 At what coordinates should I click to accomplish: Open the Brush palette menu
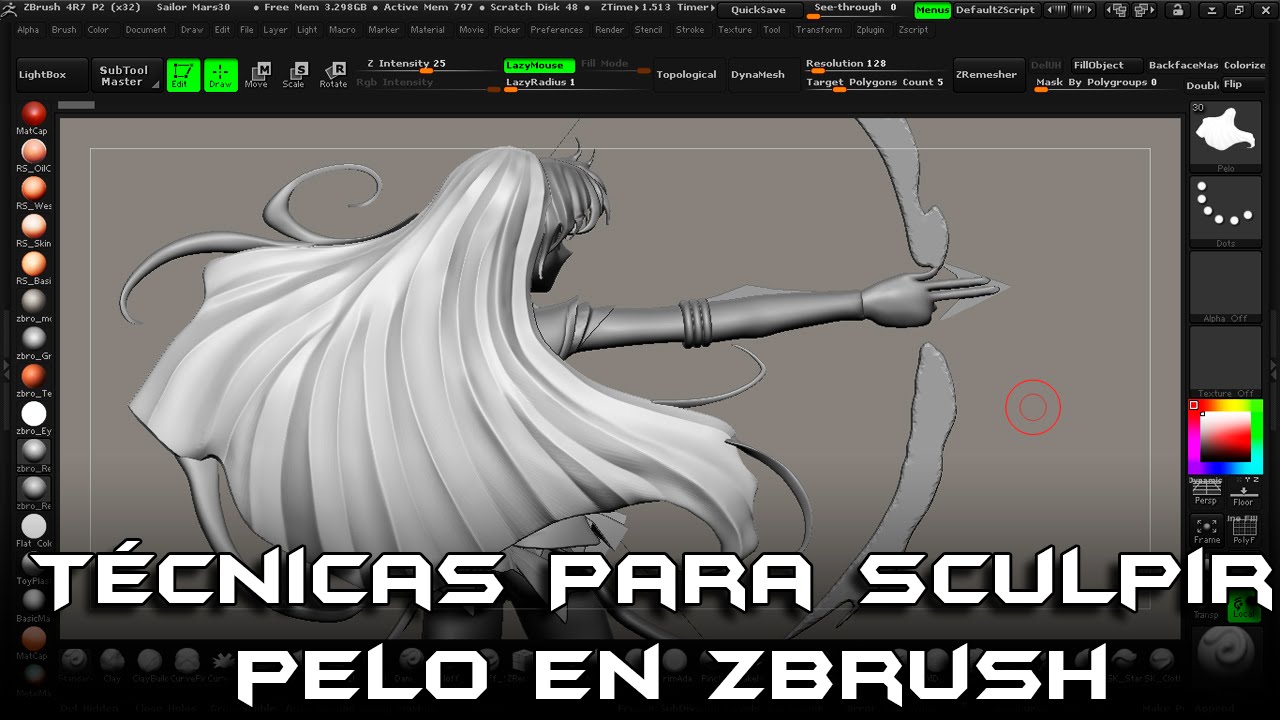coord(64,30)
